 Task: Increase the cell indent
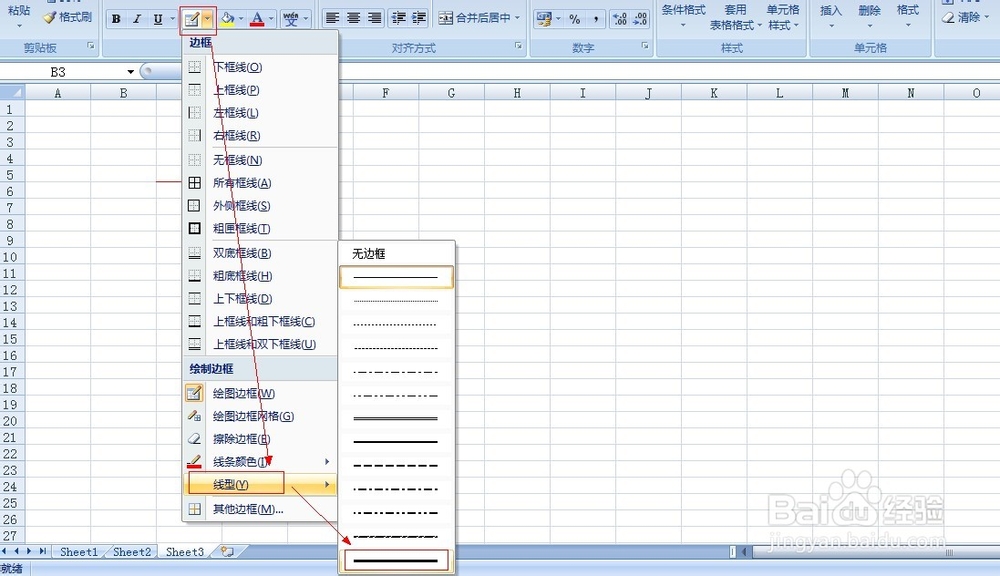coord(419,18)
